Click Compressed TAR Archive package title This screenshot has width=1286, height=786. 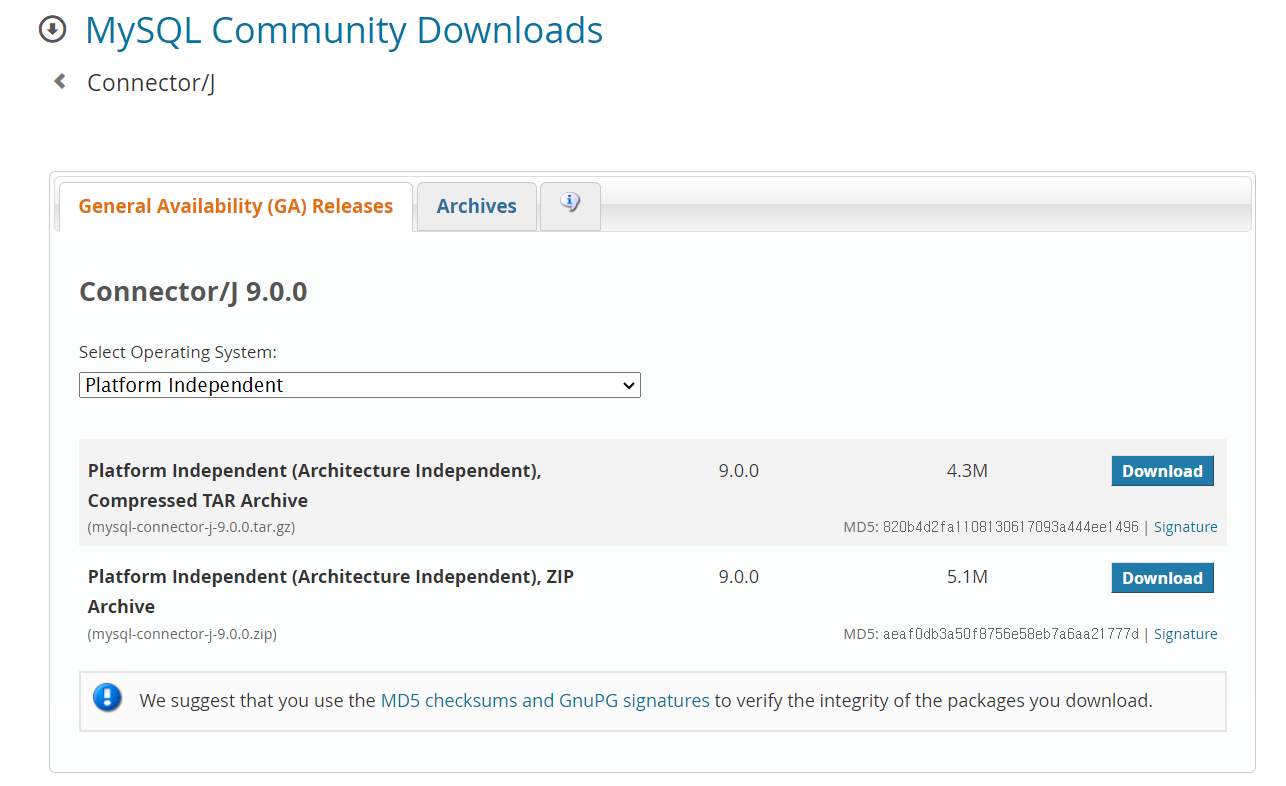coord(315,485)
